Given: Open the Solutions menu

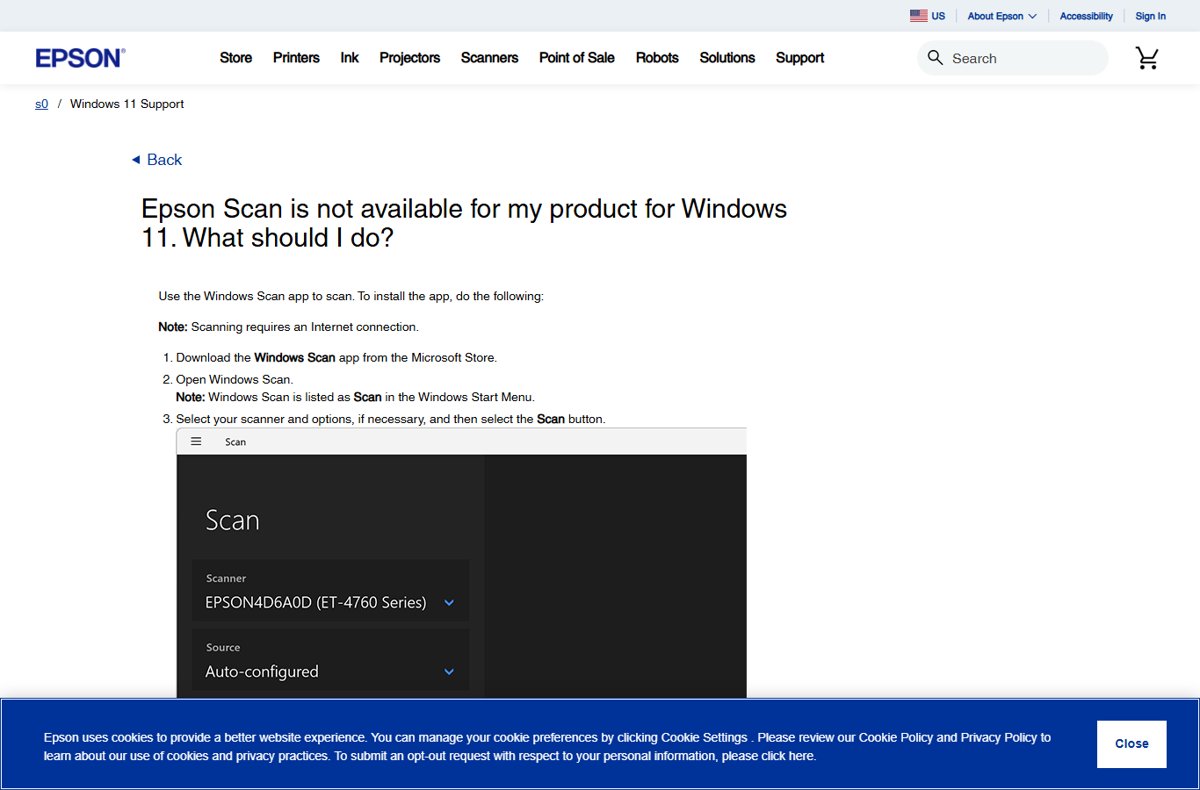Looking at the screenshot, I should [x=727, y=58].
